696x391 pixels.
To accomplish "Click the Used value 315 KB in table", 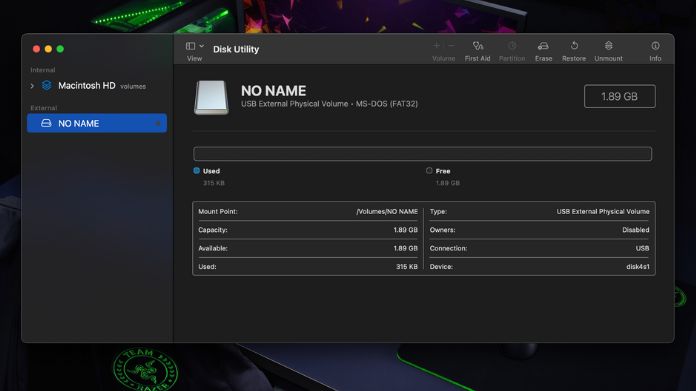I will [407, 267].
